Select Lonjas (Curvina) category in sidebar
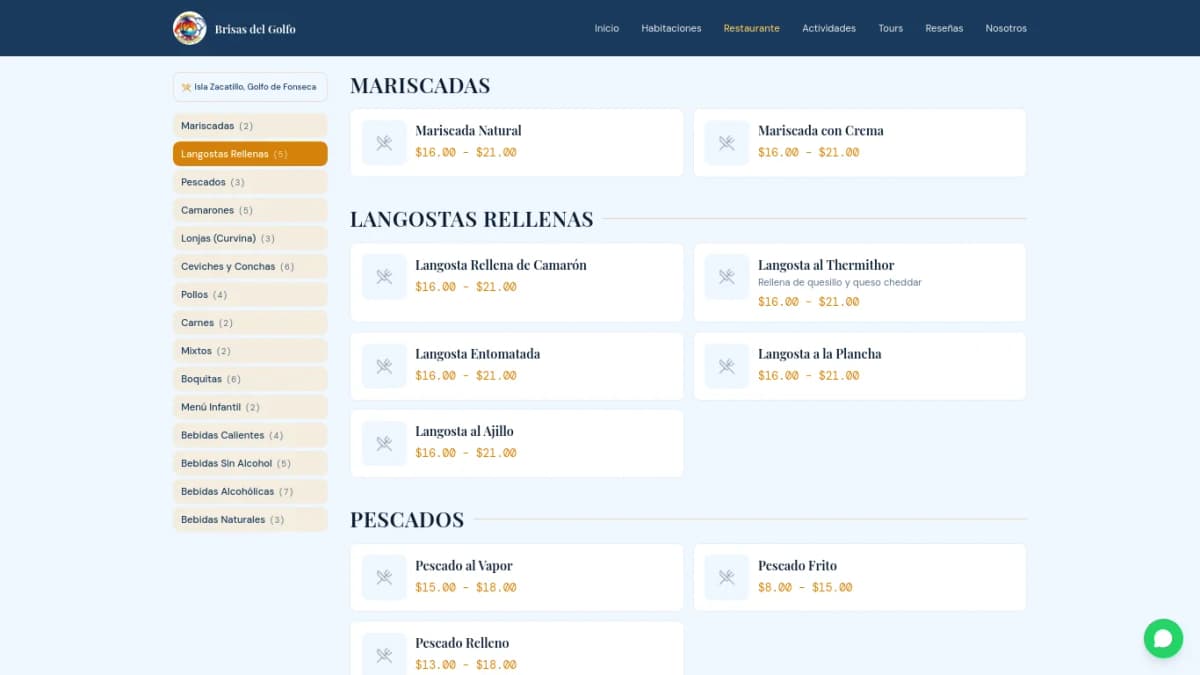Viewport: 1200px width, 675px height. point(250,238)
